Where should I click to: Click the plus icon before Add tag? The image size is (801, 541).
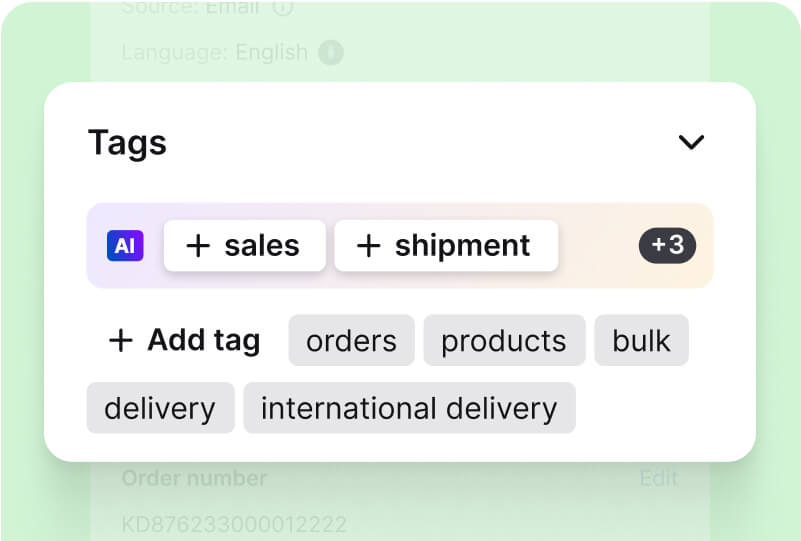[x=121, y=341]
